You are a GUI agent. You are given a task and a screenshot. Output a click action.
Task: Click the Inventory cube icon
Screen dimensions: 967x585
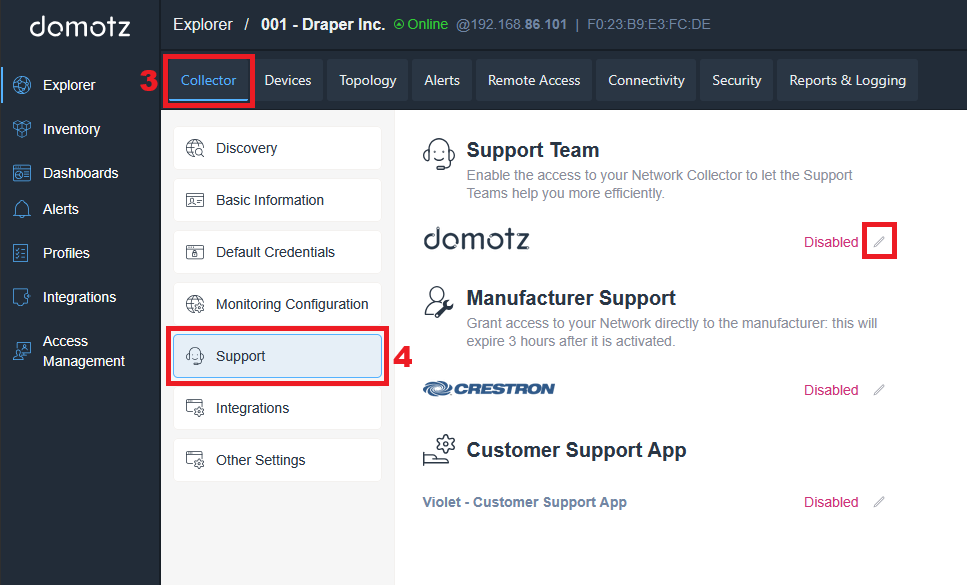22,129
